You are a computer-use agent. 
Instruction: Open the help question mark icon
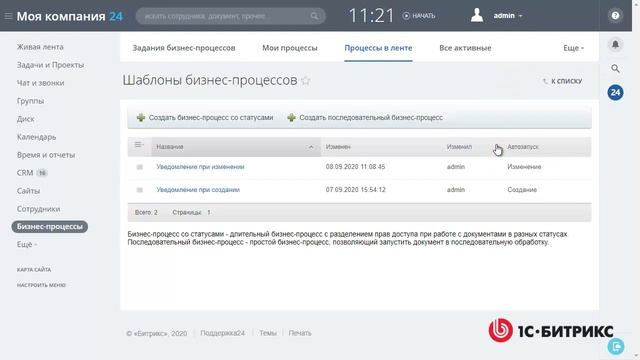tap(615, 16)
